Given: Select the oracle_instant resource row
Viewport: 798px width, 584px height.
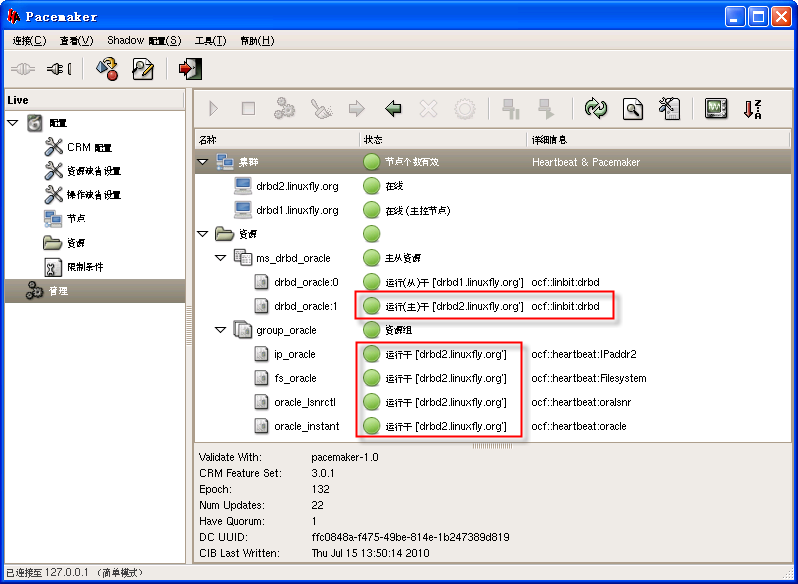Looking at the screenshot, I should point(306,426).
